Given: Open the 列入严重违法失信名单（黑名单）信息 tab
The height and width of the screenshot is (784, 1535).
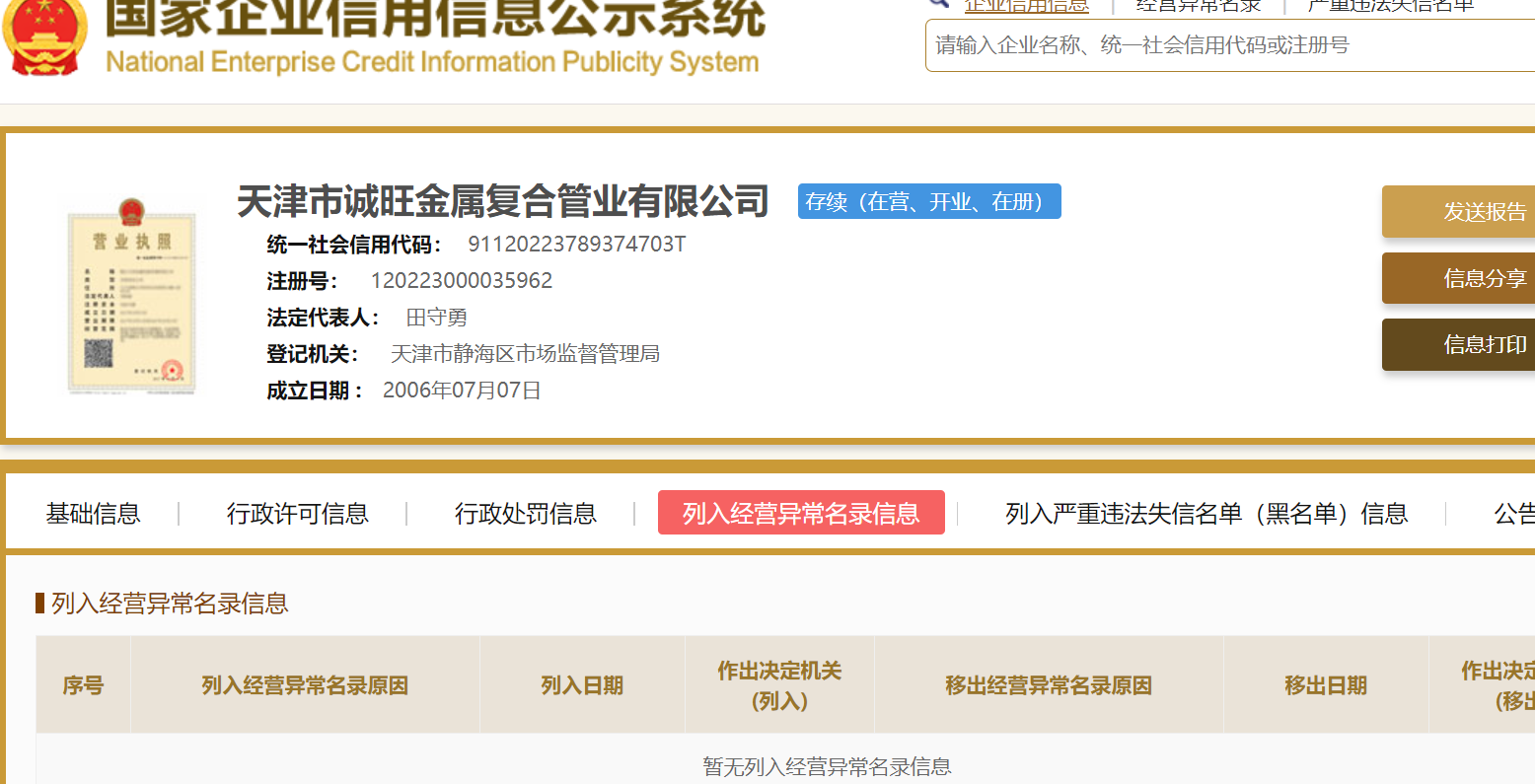Looking at the screenshot, I should click(x=1206, y=514).
